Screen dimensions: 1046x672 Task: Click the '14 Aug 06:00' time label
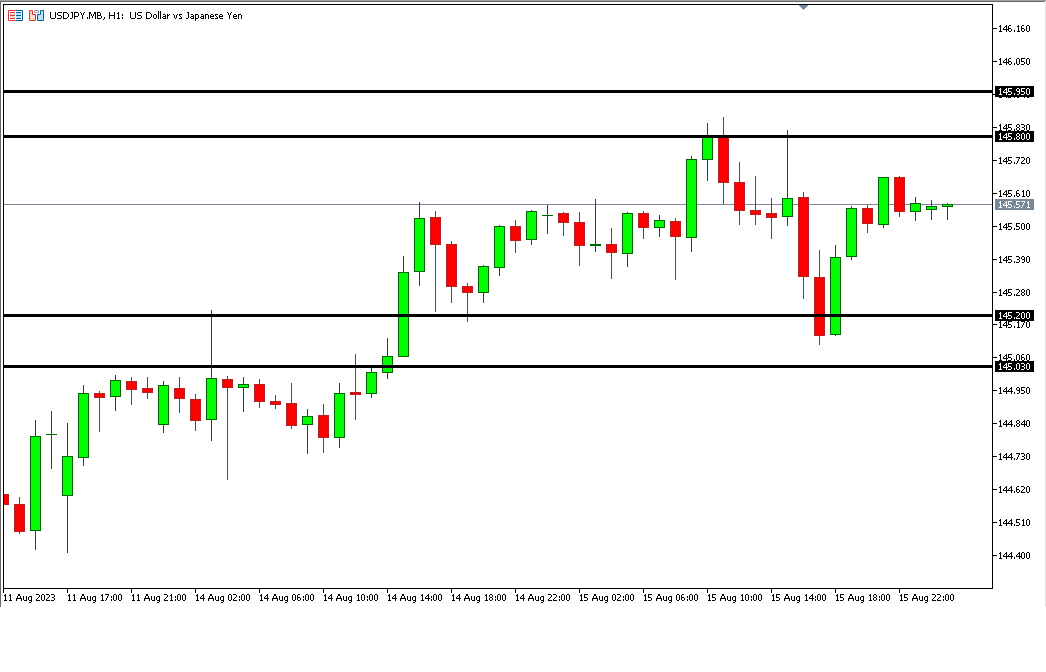click(287, 597)
